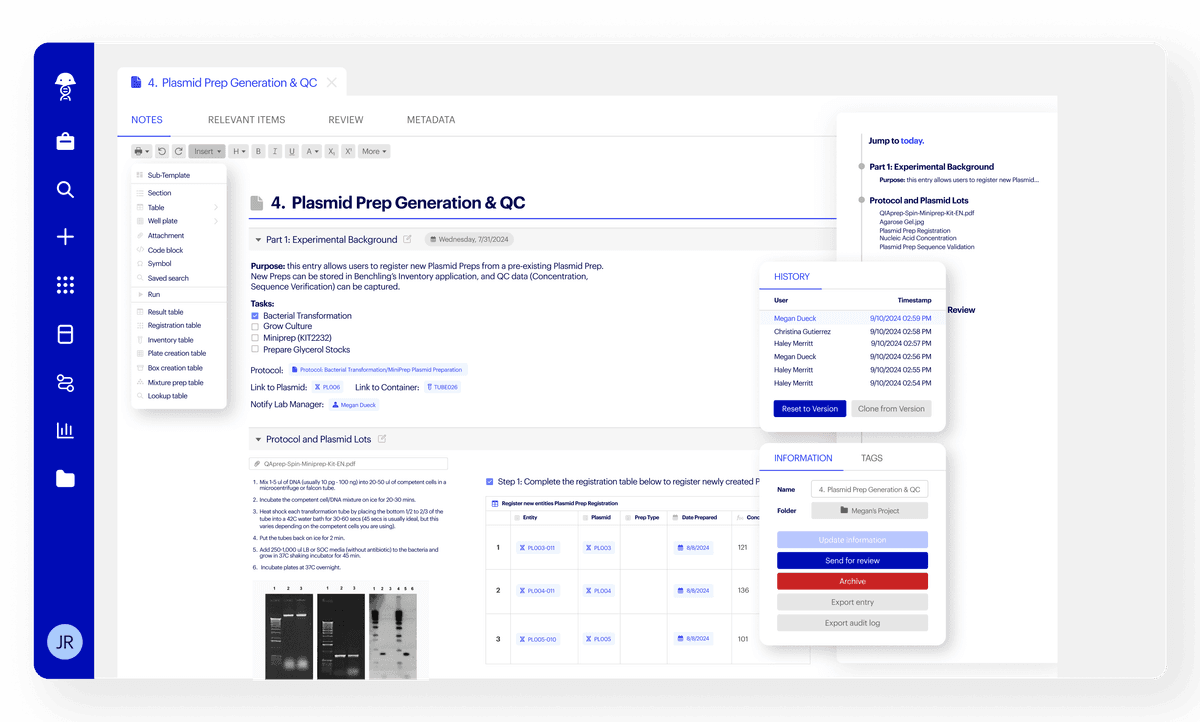Click the Name field in the Information panel
This screenshot has height=722, width=1200.
(x=871, y=489)
